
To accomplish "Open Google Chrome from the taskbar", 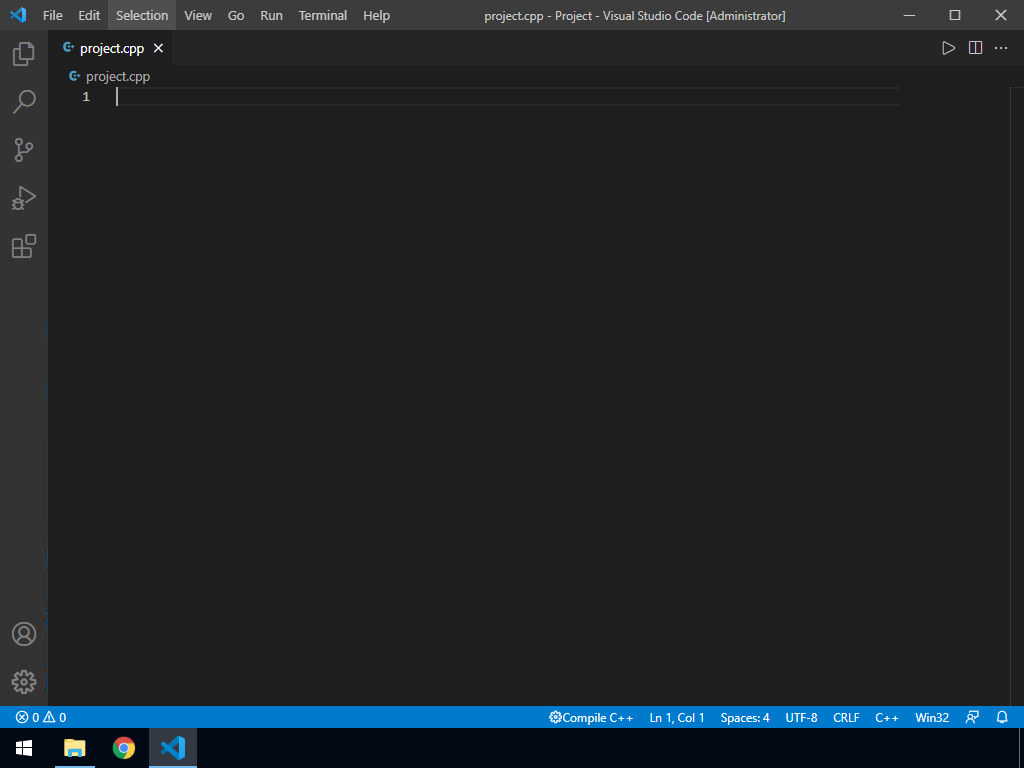I will [123, 748].
